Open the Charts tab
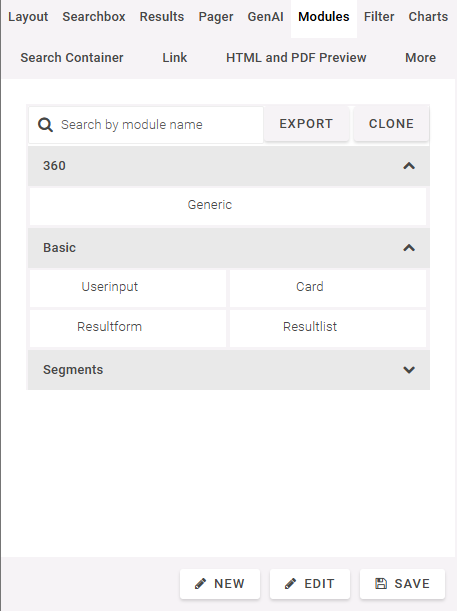Viewport: 459px width, 611px height. (x=428, y=17)
